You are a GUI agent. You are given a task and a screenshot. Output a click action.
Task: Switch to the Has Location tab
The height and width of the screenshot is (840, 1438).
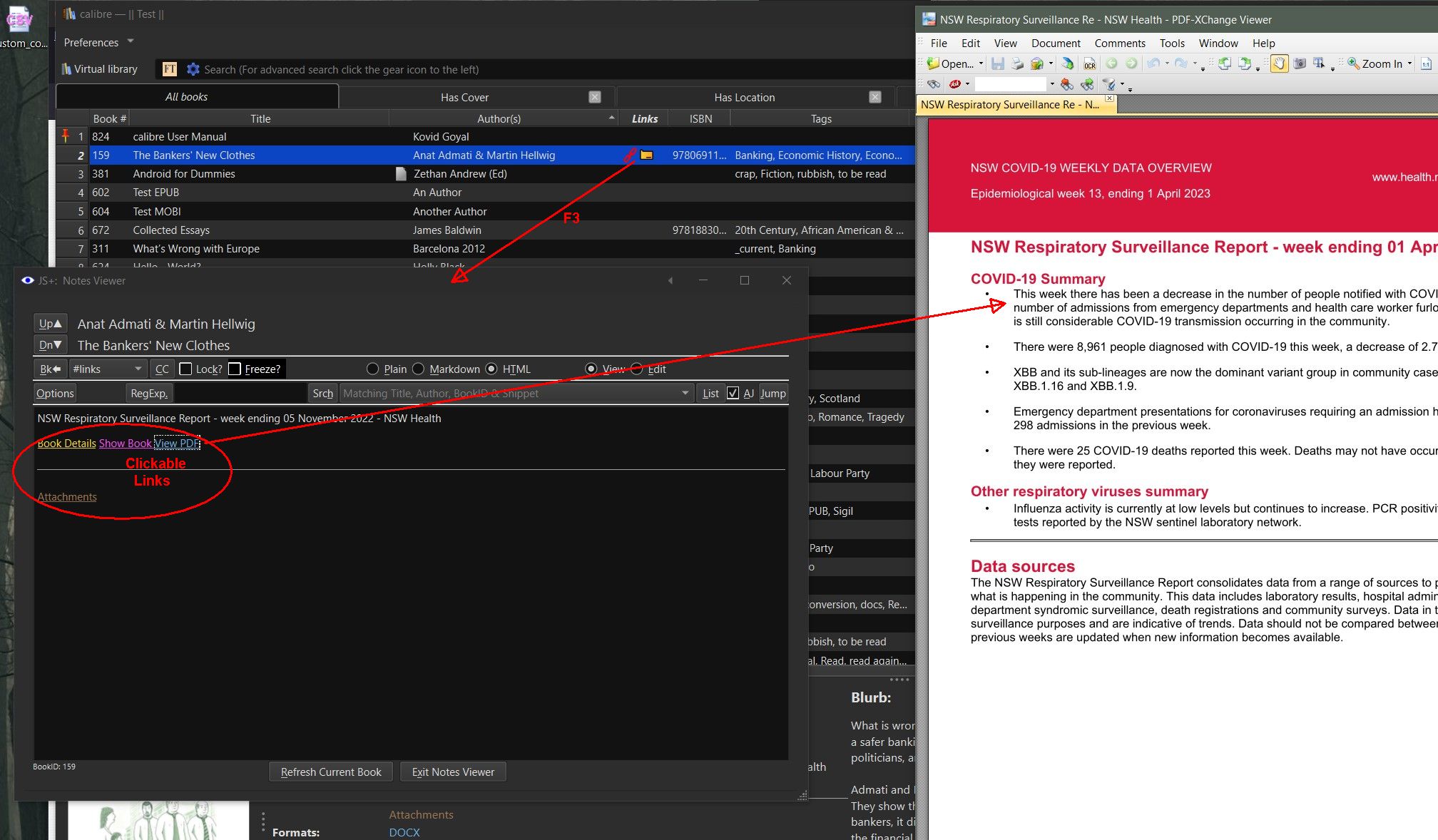(x=744, y=97)
